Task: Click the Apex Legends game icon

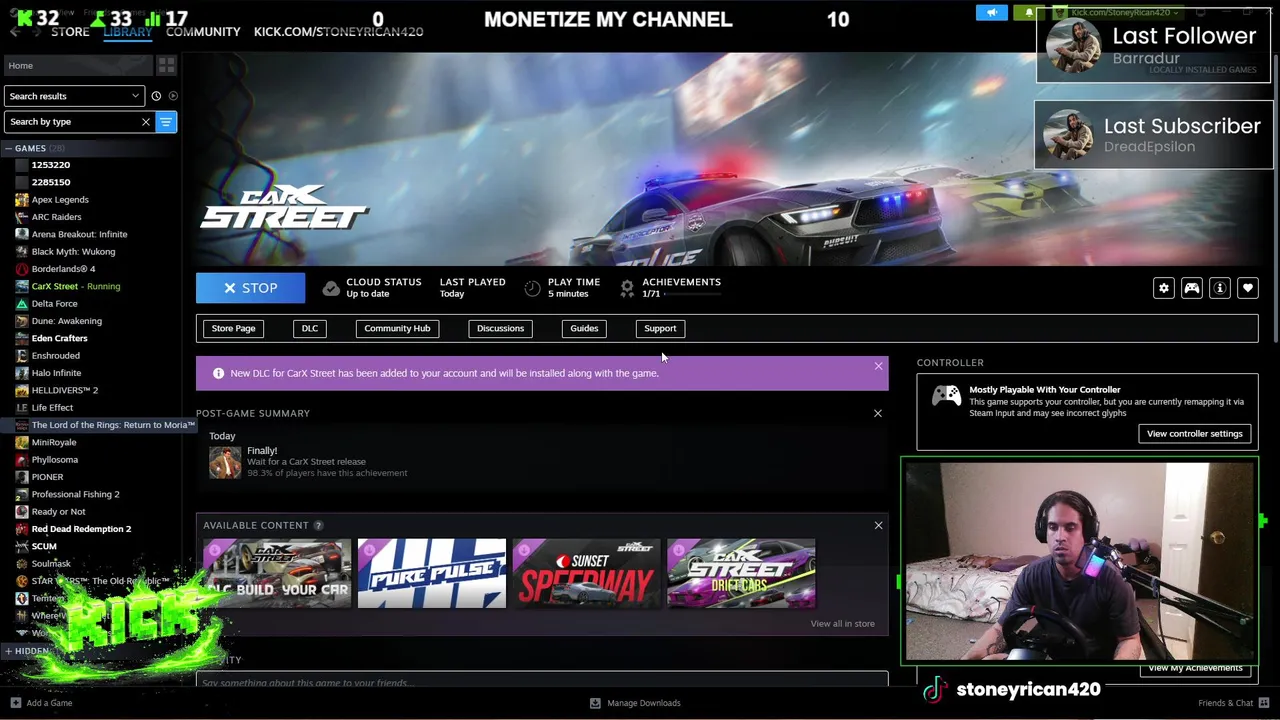Action: coord(22,200)
